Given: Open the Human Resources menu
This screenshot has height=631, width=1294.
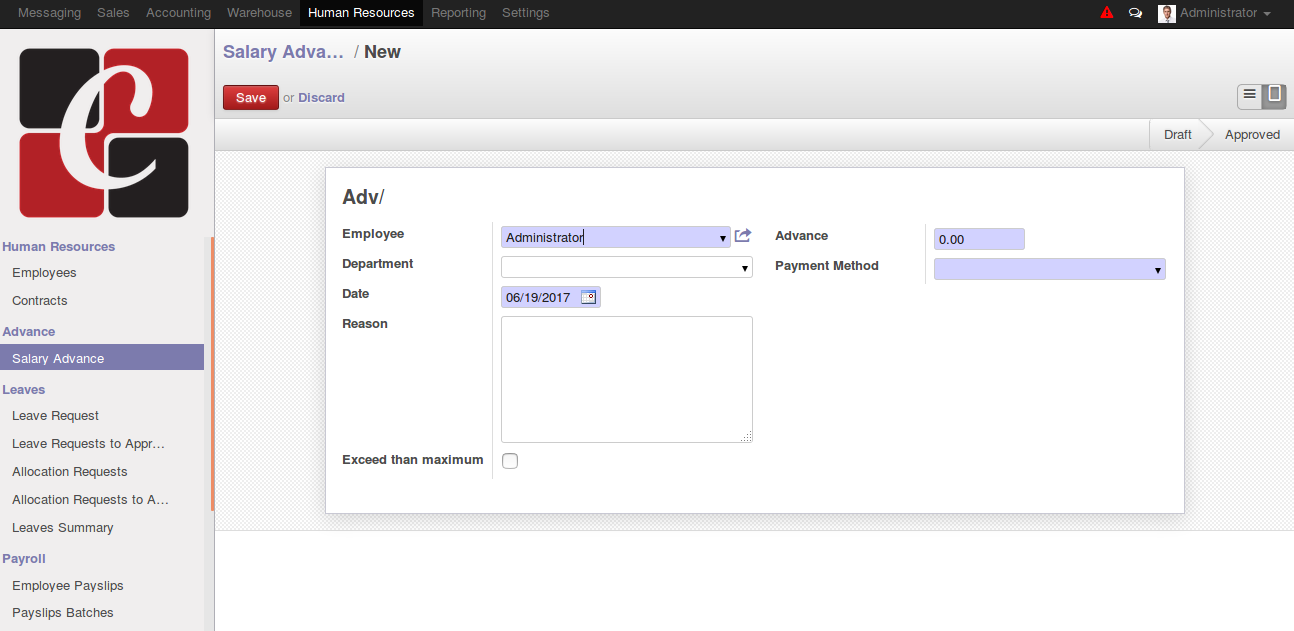Looking at the screenshot, I should [361, 13].
